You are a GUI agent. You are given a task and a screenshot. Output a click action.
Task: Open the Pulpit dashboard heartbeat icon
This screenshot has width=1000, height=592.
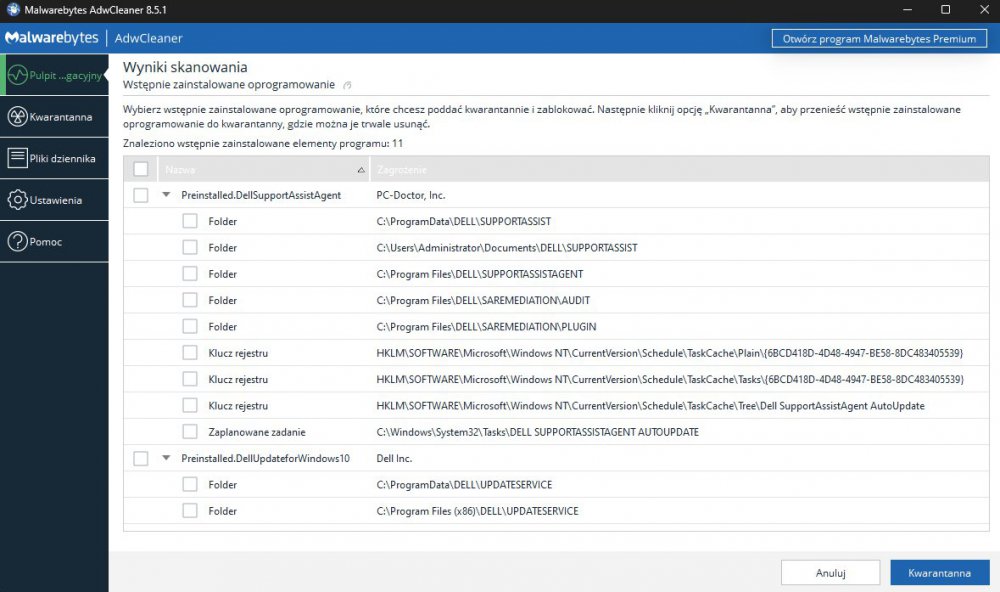coord(17,75)
